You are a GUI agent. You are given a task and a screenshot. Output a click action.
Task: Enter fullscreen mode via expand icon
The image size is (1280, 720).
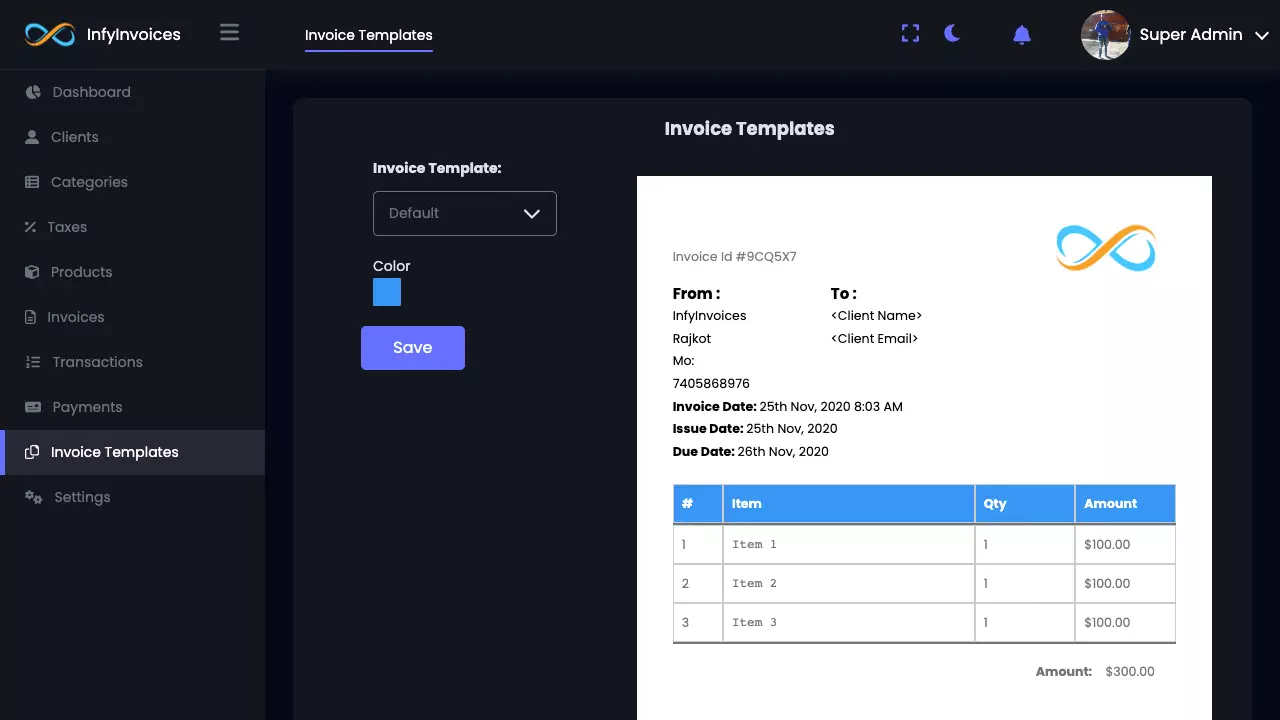point(910,34)
